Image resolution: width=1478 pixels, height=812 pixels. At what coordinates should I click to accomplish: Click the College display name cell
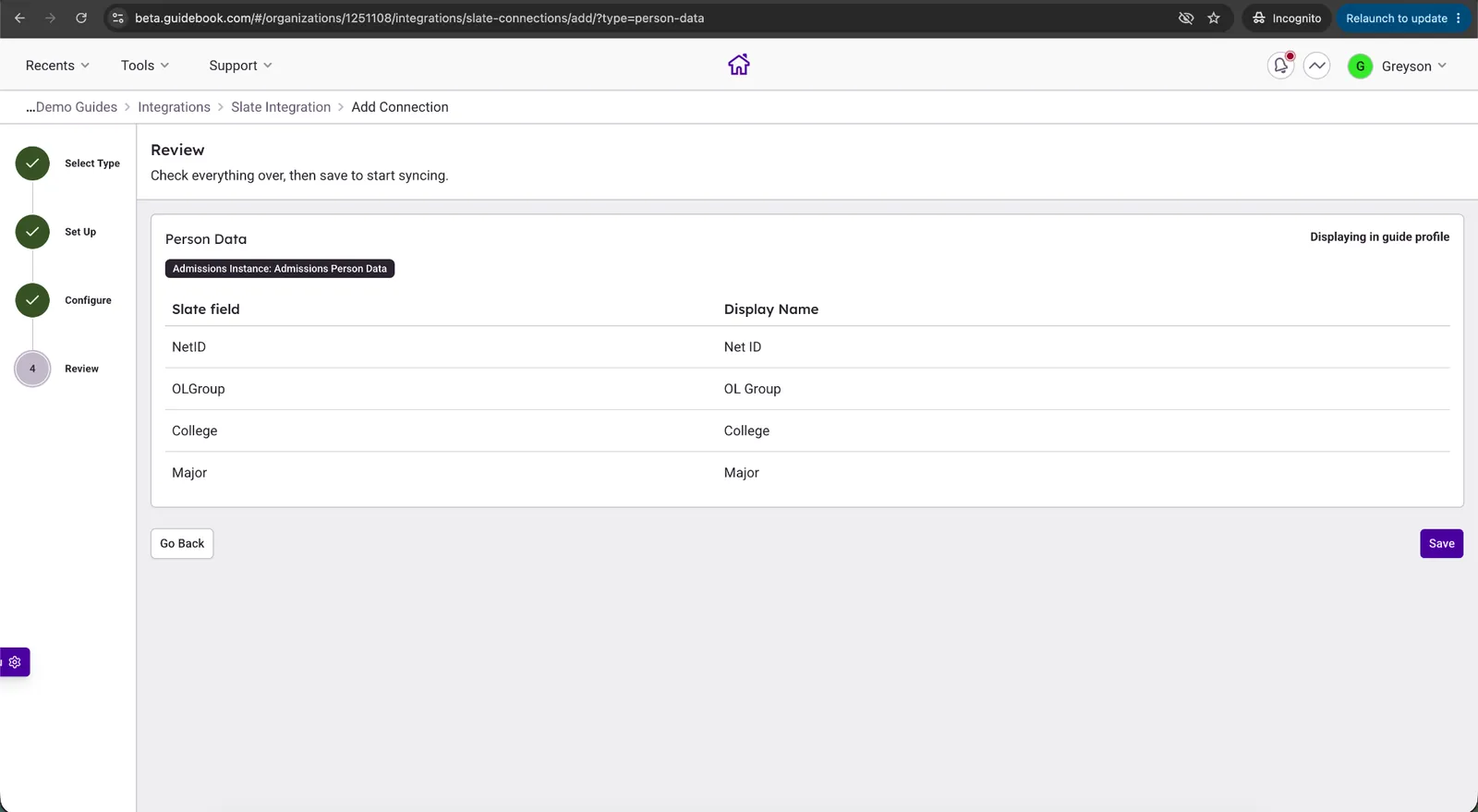point(746,430)
